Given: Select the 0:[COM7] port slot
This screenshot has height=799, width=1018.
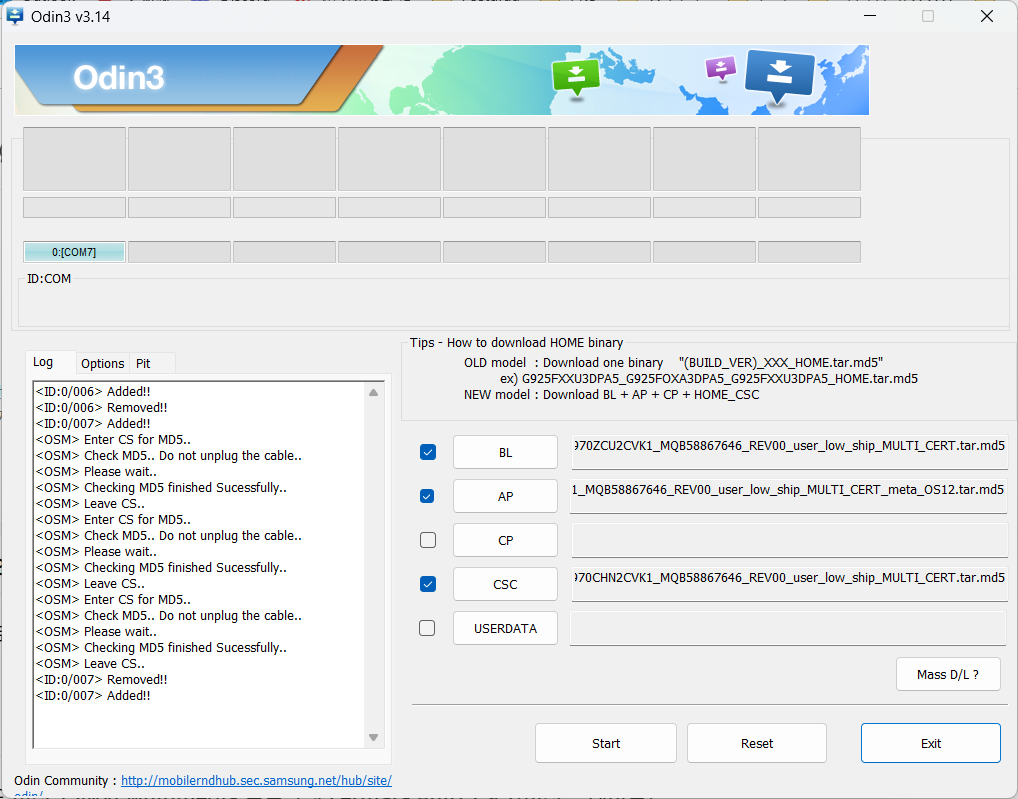Looking at the screenshot, I should (x=74, y=252).
